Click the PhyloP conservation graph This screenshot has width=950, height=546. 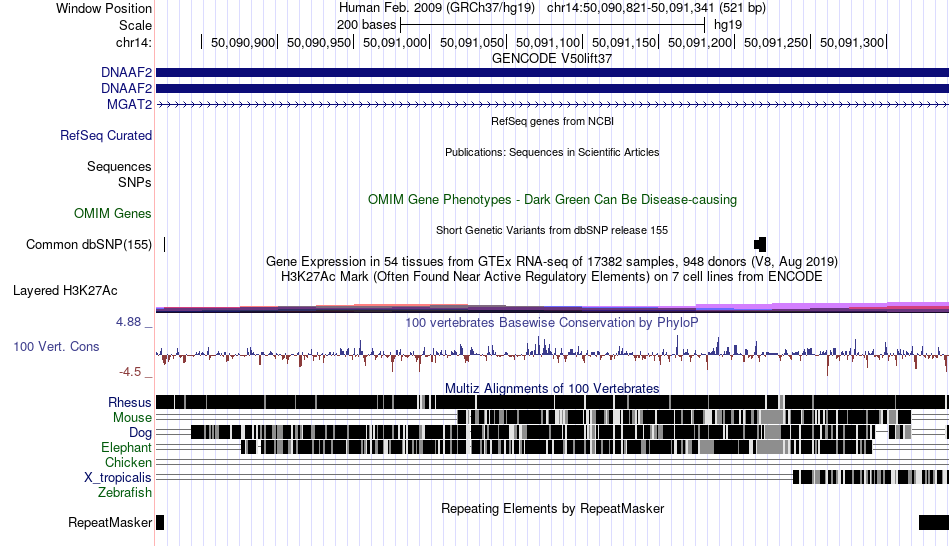tap(552, 353)
